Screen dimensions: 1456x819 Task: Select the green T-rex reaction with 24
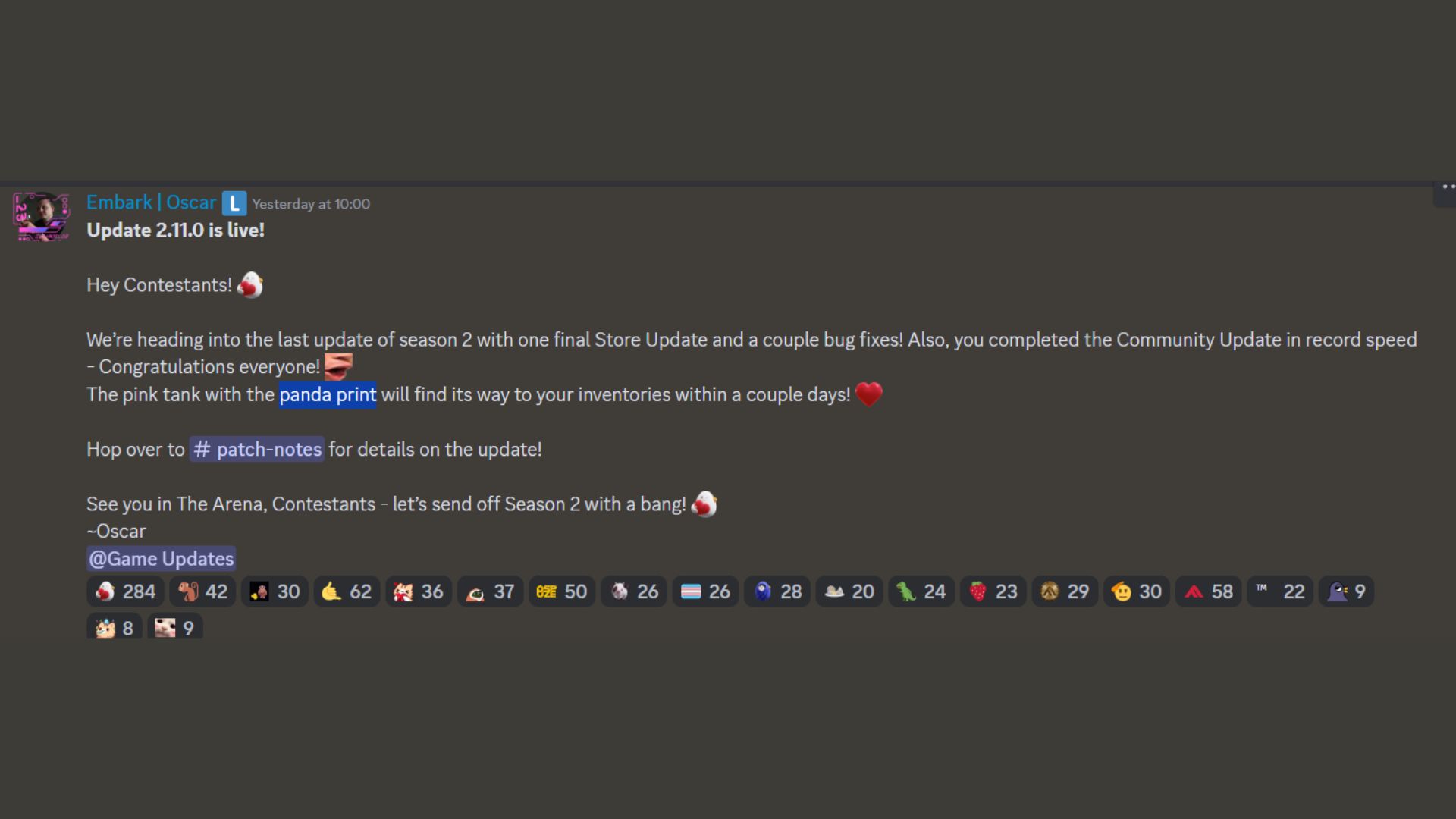[921, 591]
